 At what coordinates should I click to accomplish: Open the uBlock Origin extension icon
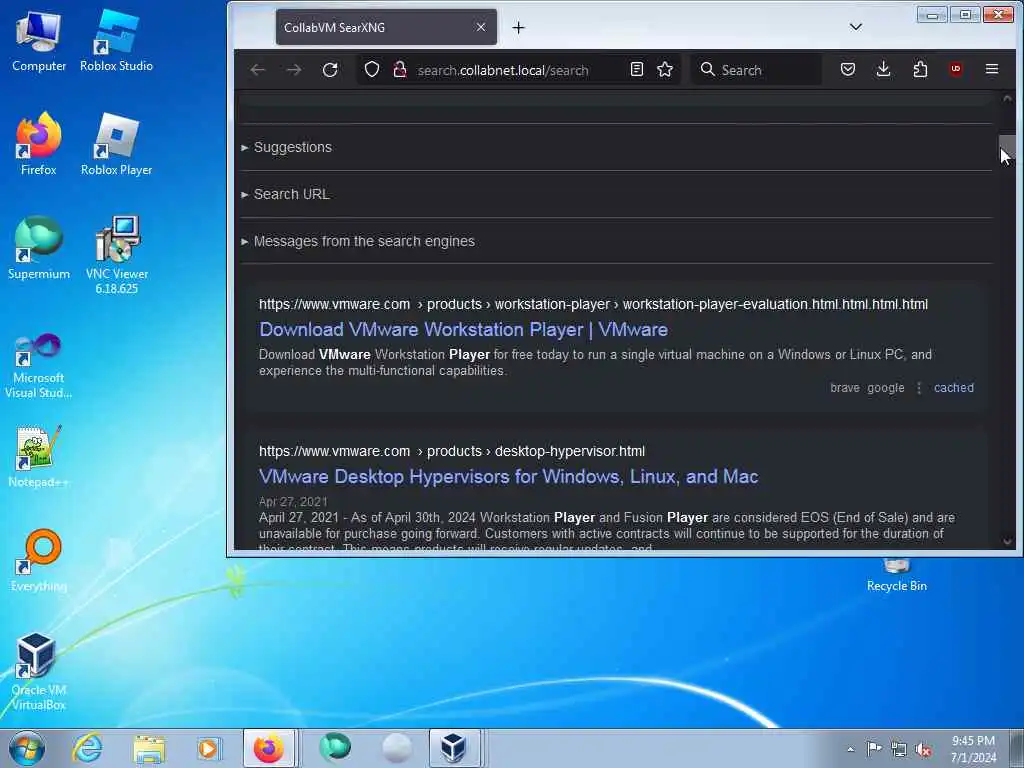point(956,69)
